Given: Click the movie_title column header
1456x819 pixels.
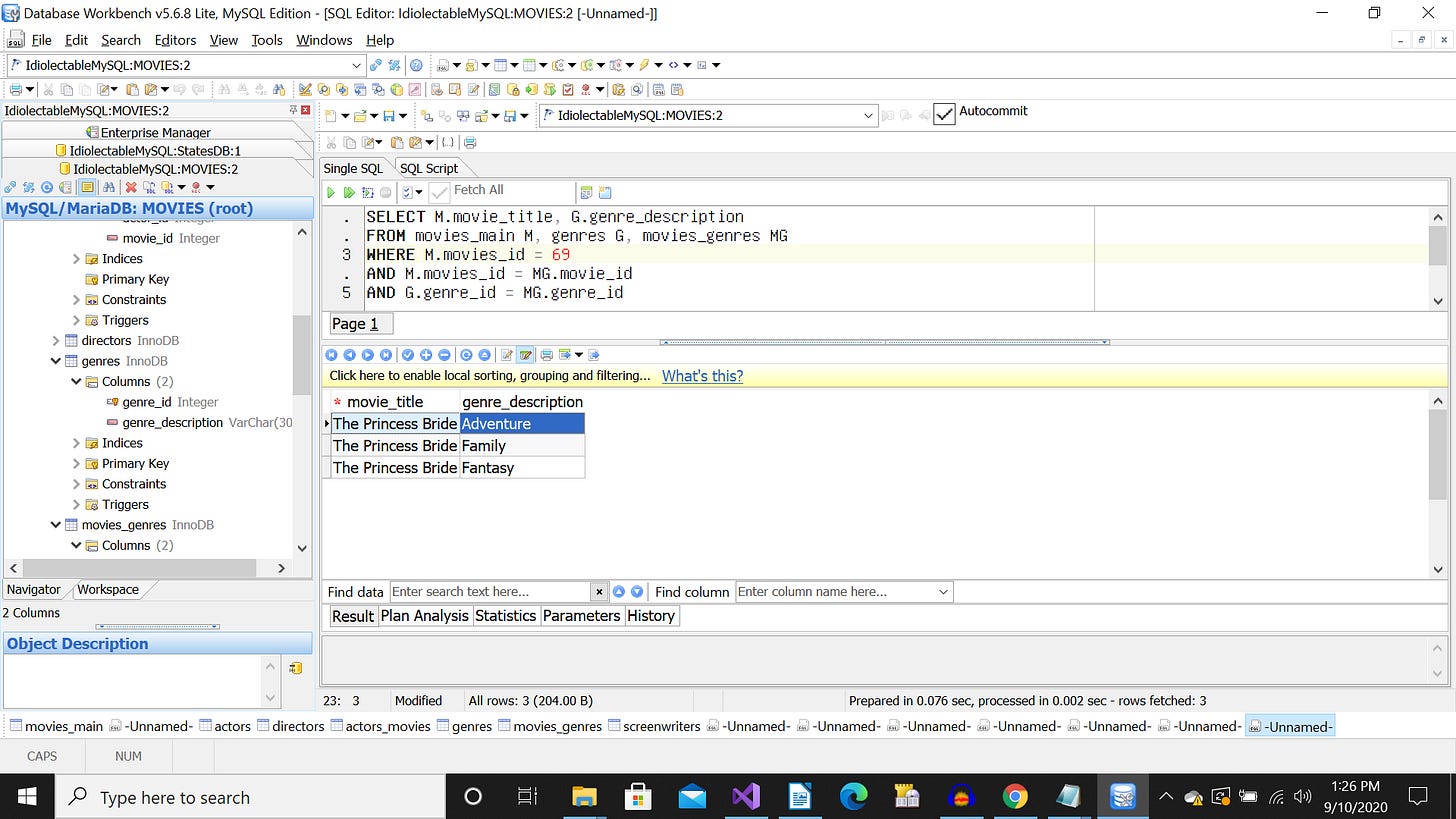Looking at the screenshot, I should [x=394, y=402].
